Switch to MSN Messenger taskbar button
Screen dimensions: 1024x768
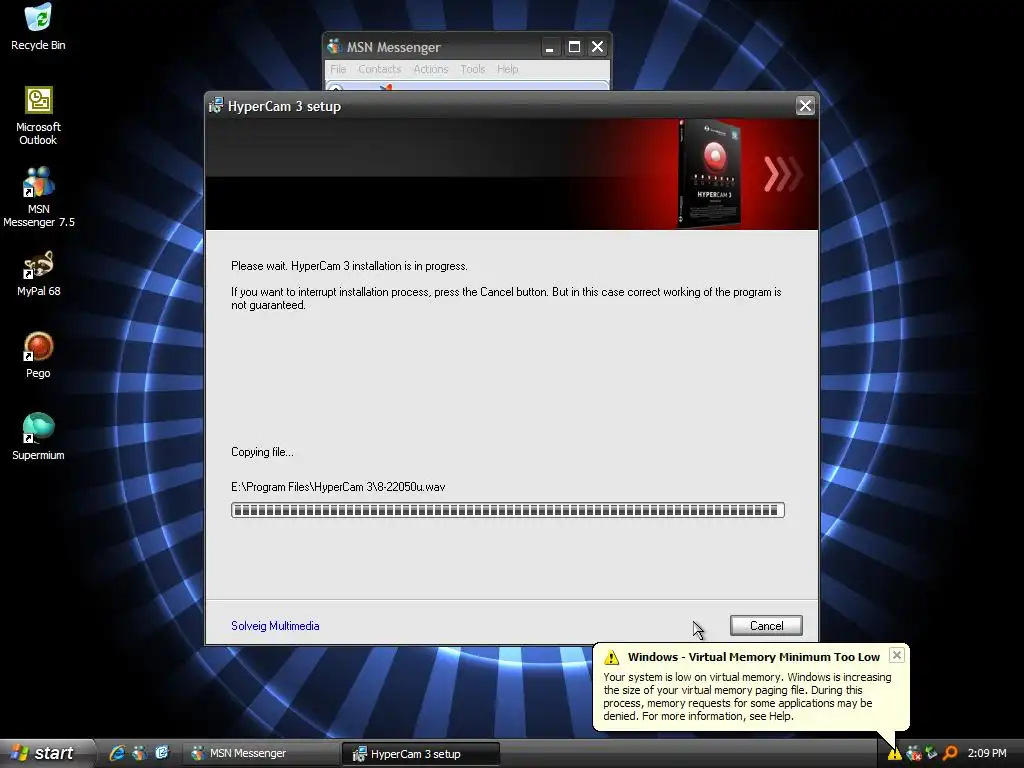point(259,753)
